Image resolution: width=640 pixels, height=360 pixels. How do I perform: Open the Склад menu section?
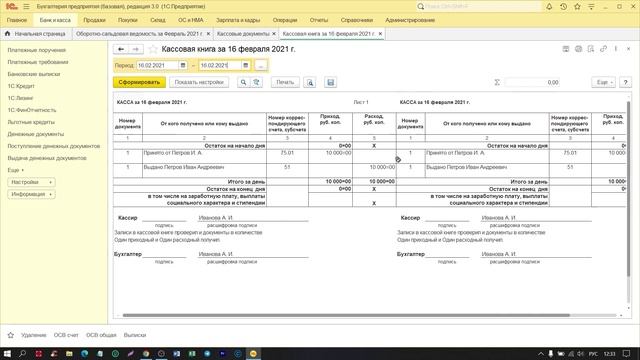pyautogui.click(x=158, y=20)
